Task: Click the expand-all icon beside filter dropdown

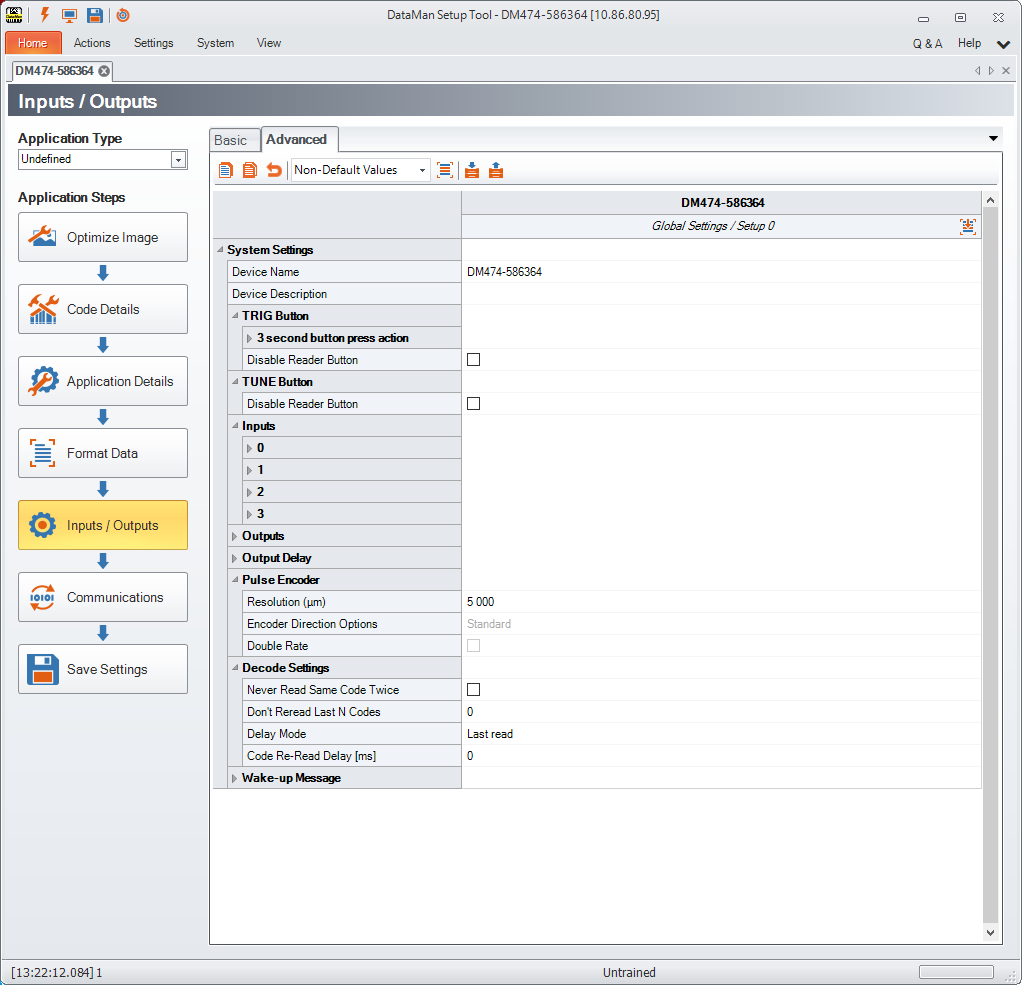Action: 445,170
